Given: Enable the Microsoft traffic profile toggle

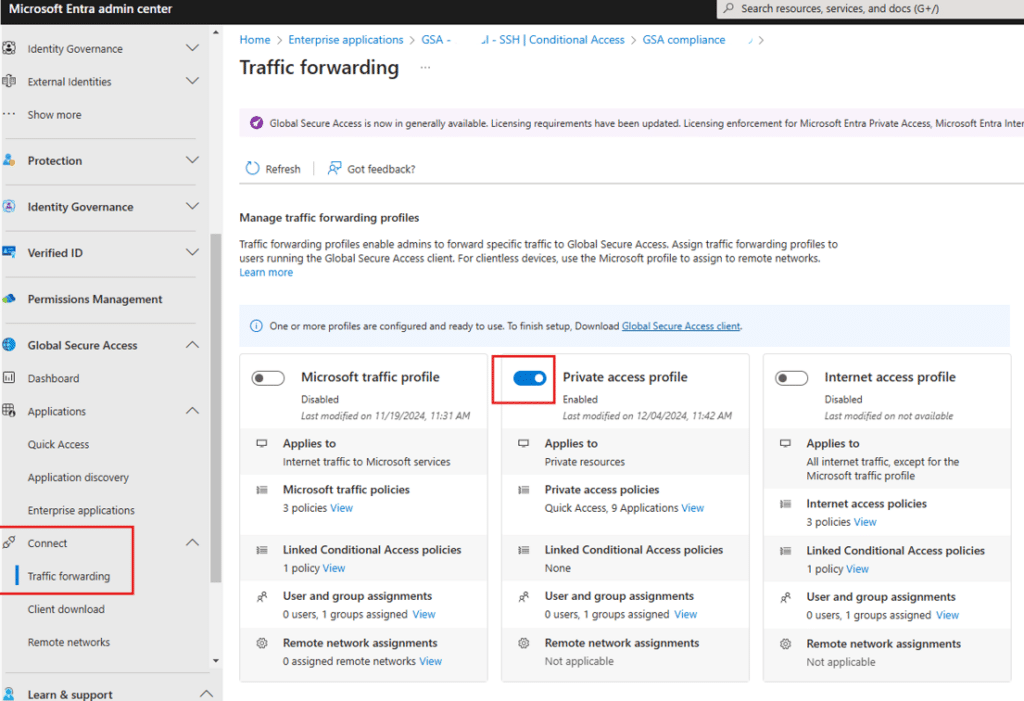Looking at the screenshot, I should coord(269,378).
